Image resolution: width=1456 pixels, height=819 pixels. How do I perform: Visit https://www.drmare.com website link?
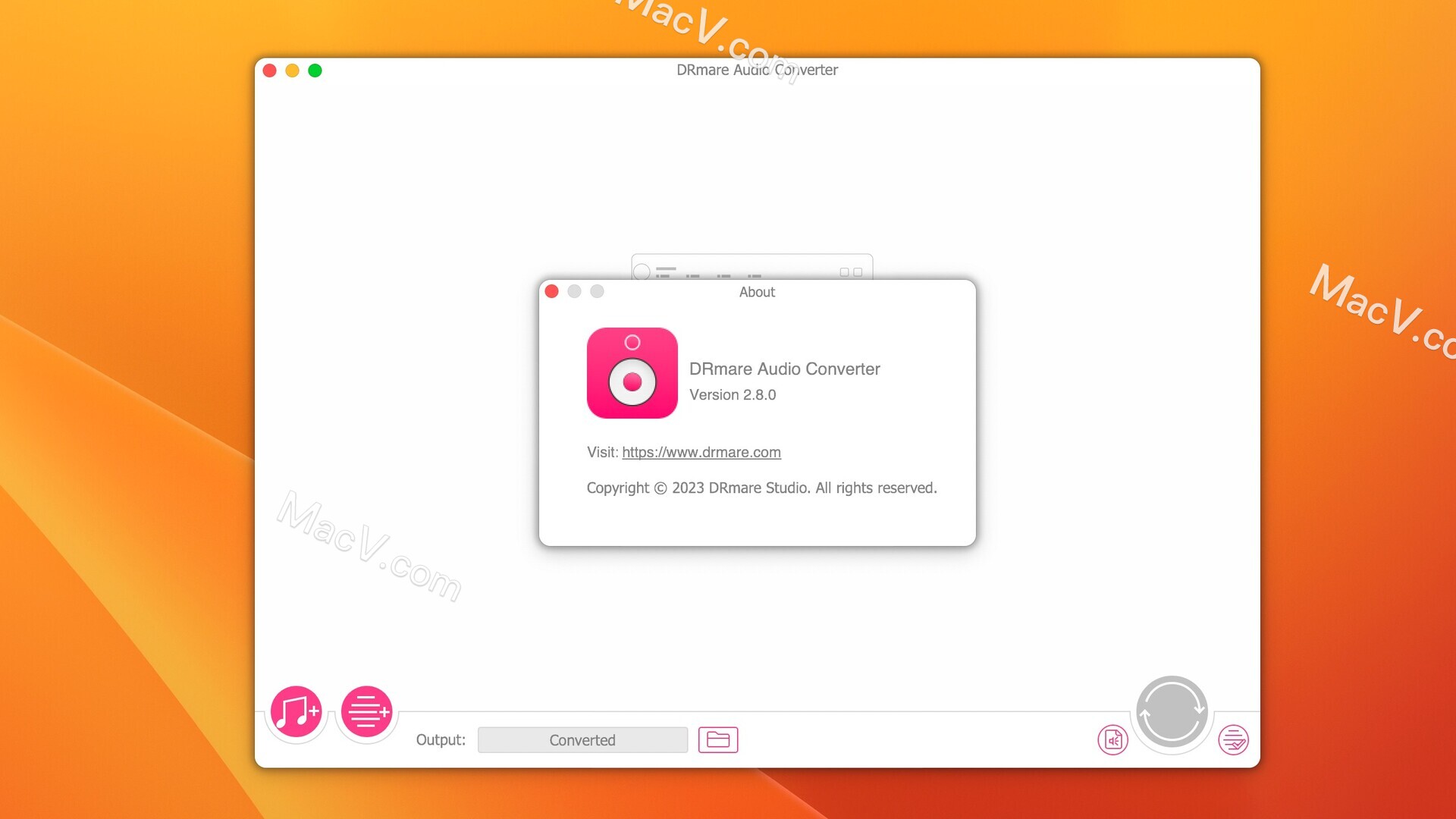701,452
